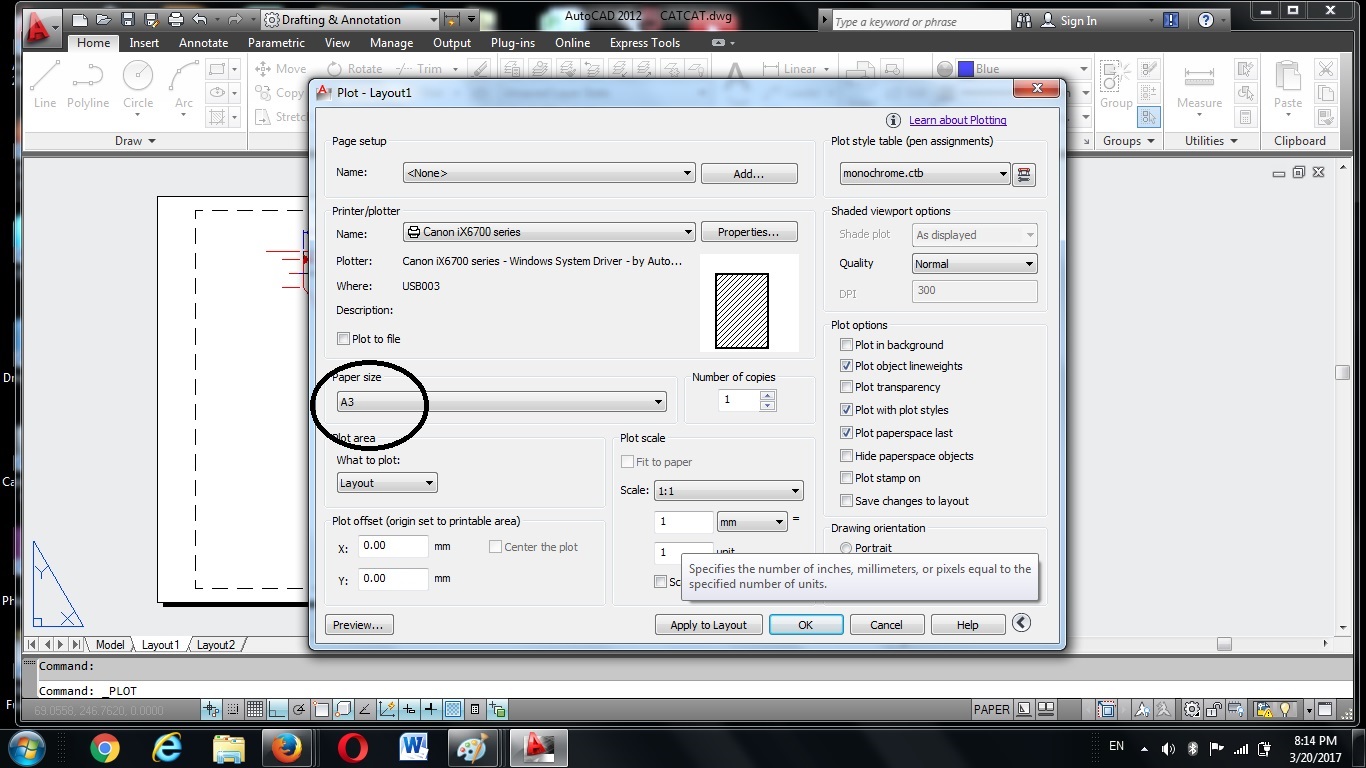Collapse plot dialog with round arrow button
Image resolution: width=1366 pixels, height=768 pixels.
1021,623
